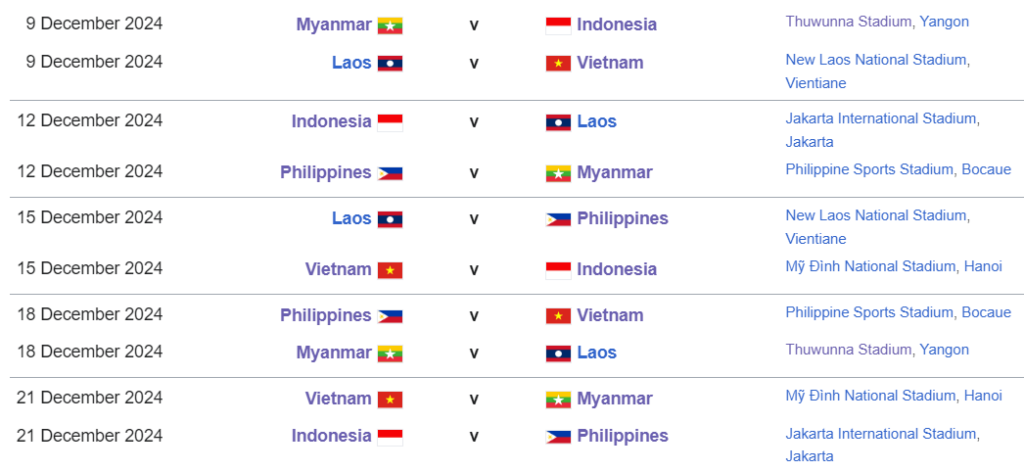This screenshot has height=471, width=1024.
Task: Click Myanmar flag in Myanmar v Indonesia match
Action: [x=389, y=25]
